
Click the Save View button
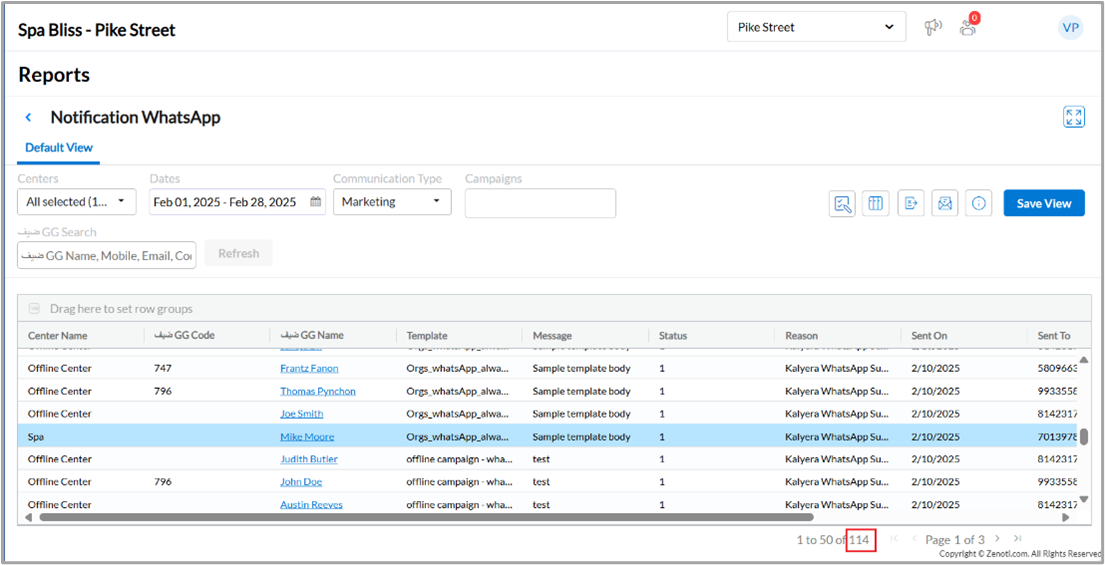click(1044, 203)
